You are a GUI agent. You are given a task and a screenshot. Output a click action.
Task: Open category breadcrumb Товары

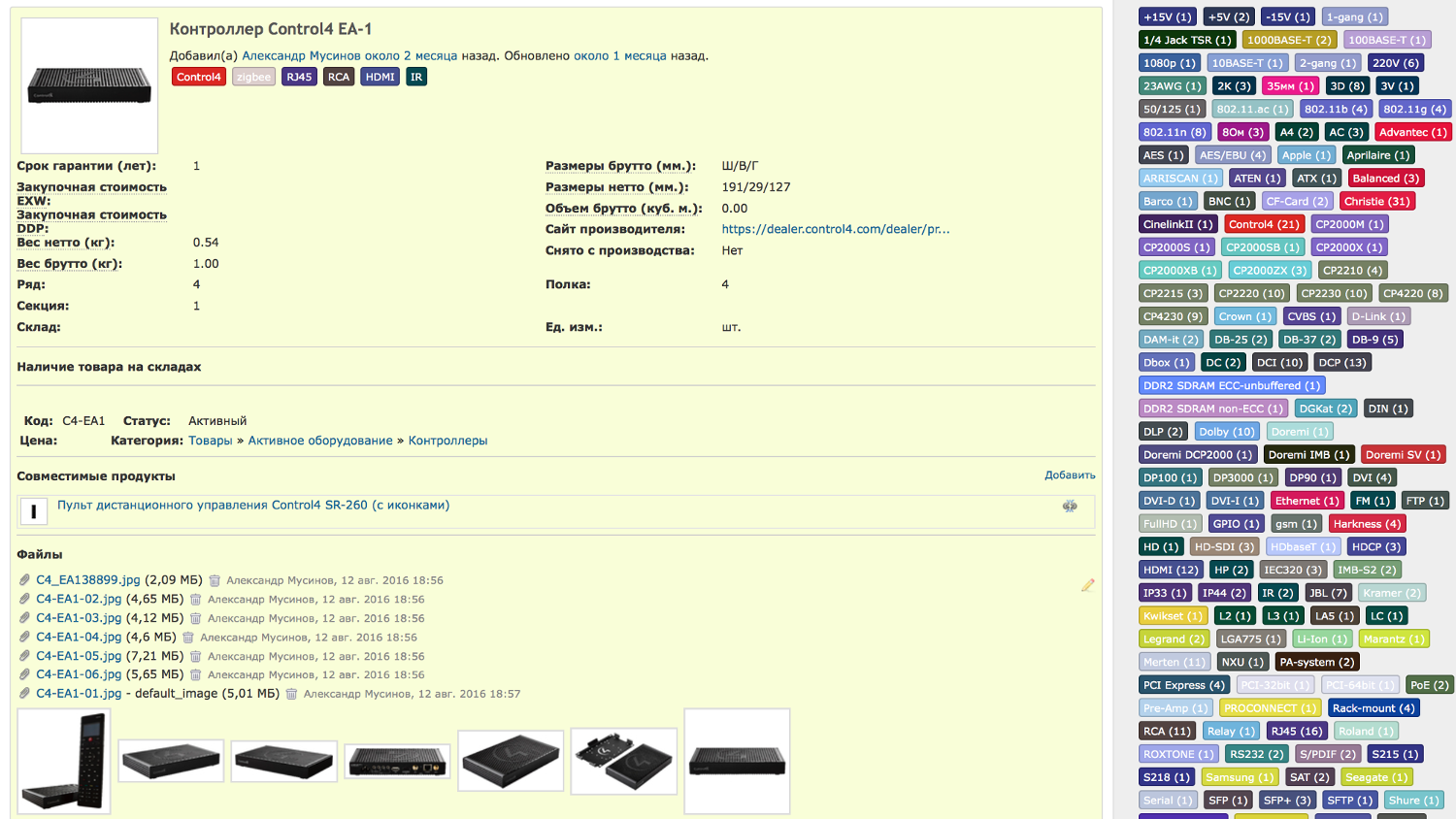tap(211, 441)
